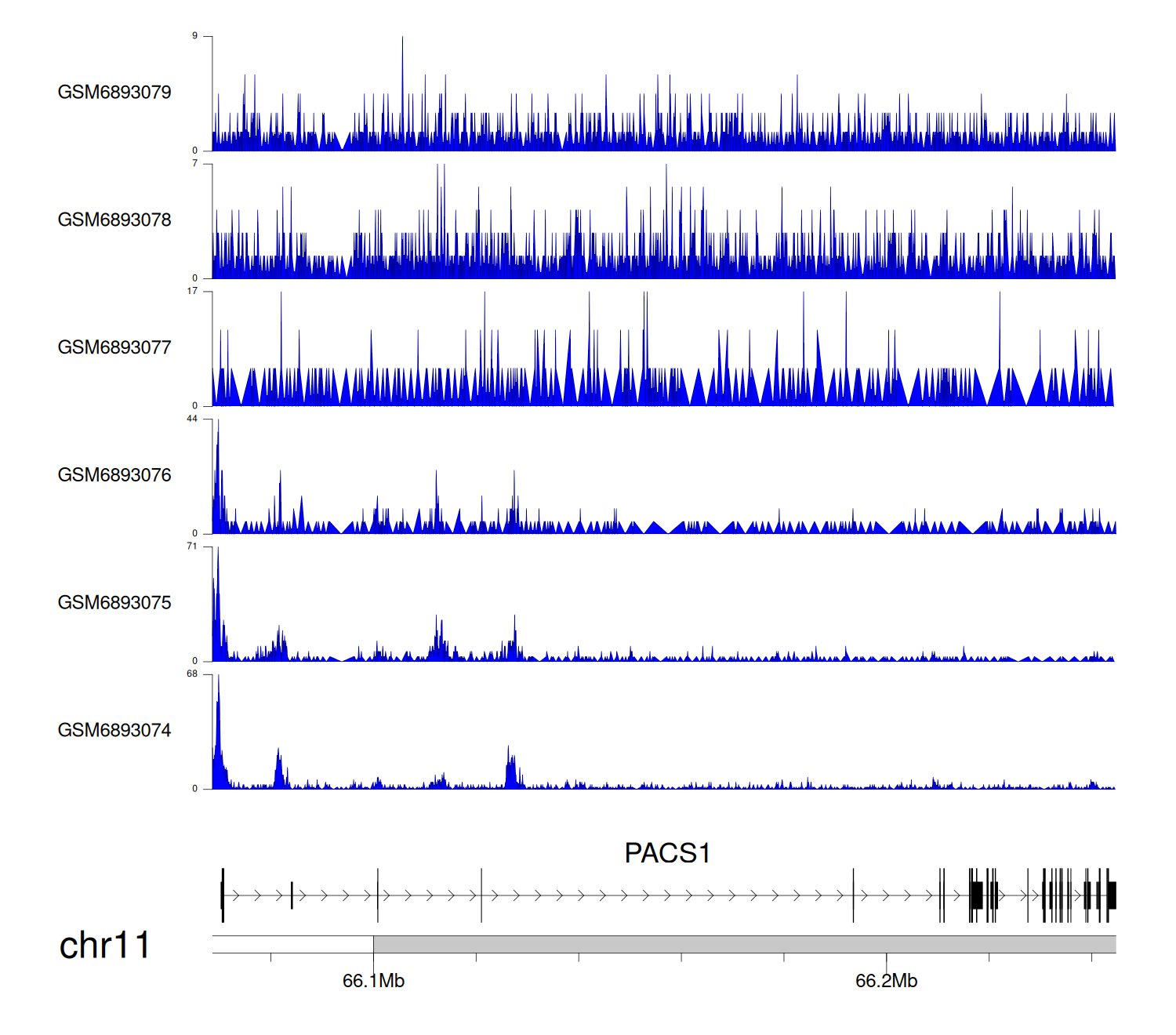Click the y-axis maximum value 17

pos(192,291)
